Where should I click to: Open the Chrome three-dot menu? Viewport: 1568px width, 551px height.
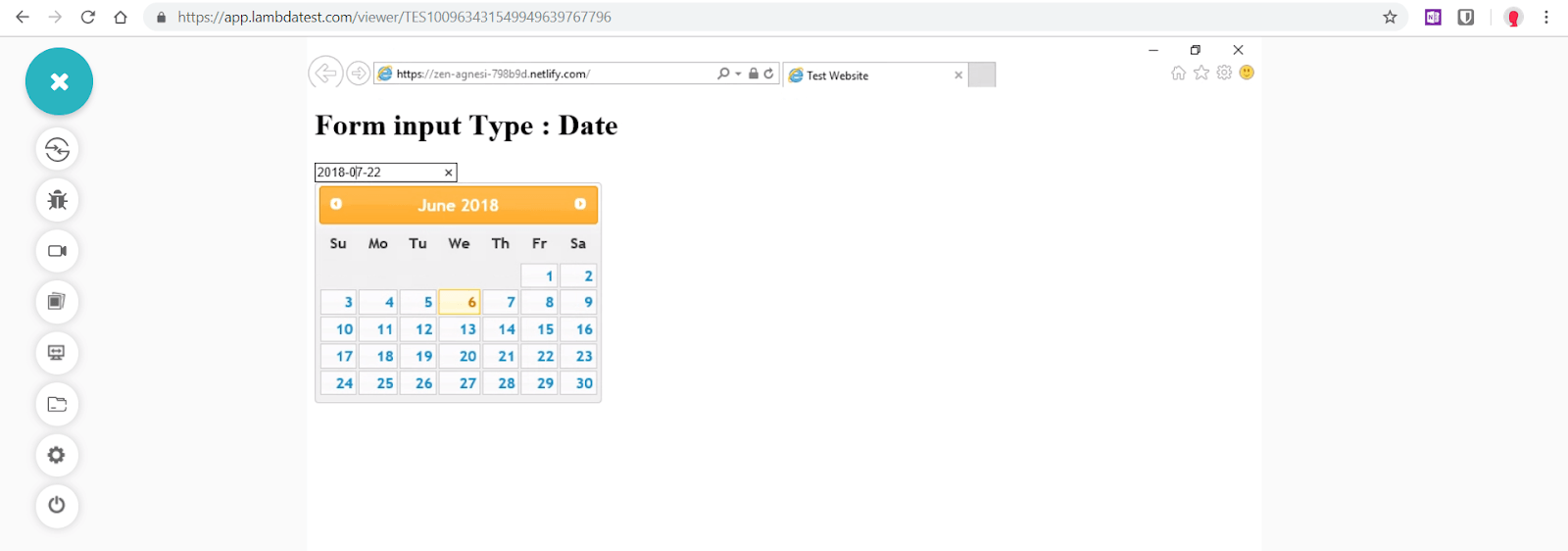pyautogui.click(x=1546, y=17)
